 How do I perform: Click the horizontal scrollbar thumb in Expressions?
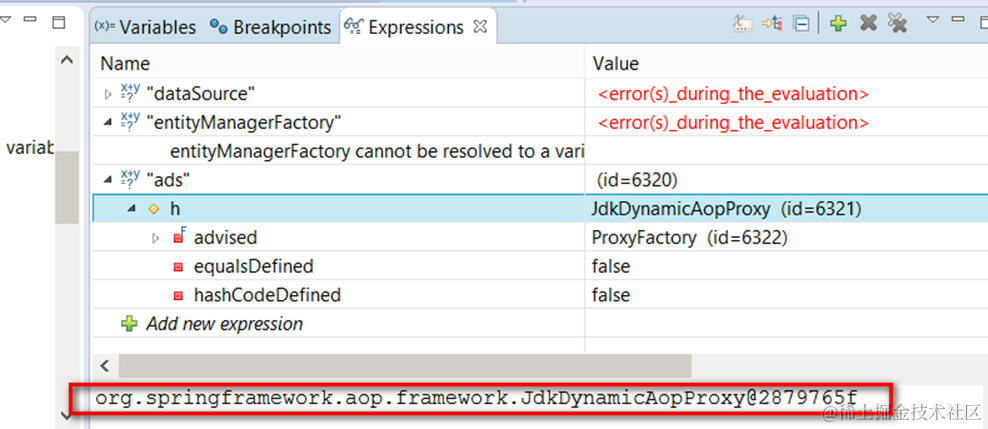[405, 365]
